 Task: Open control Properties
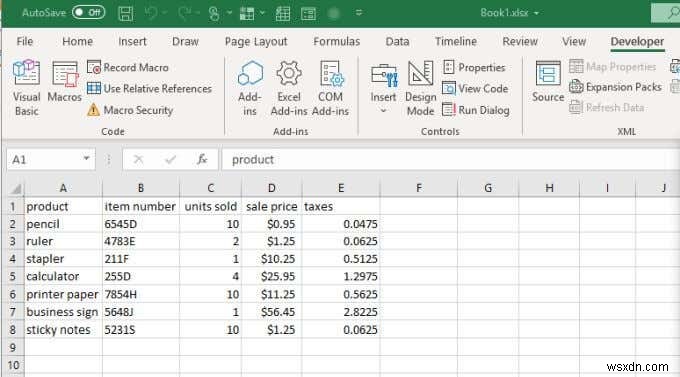(474, 67)
